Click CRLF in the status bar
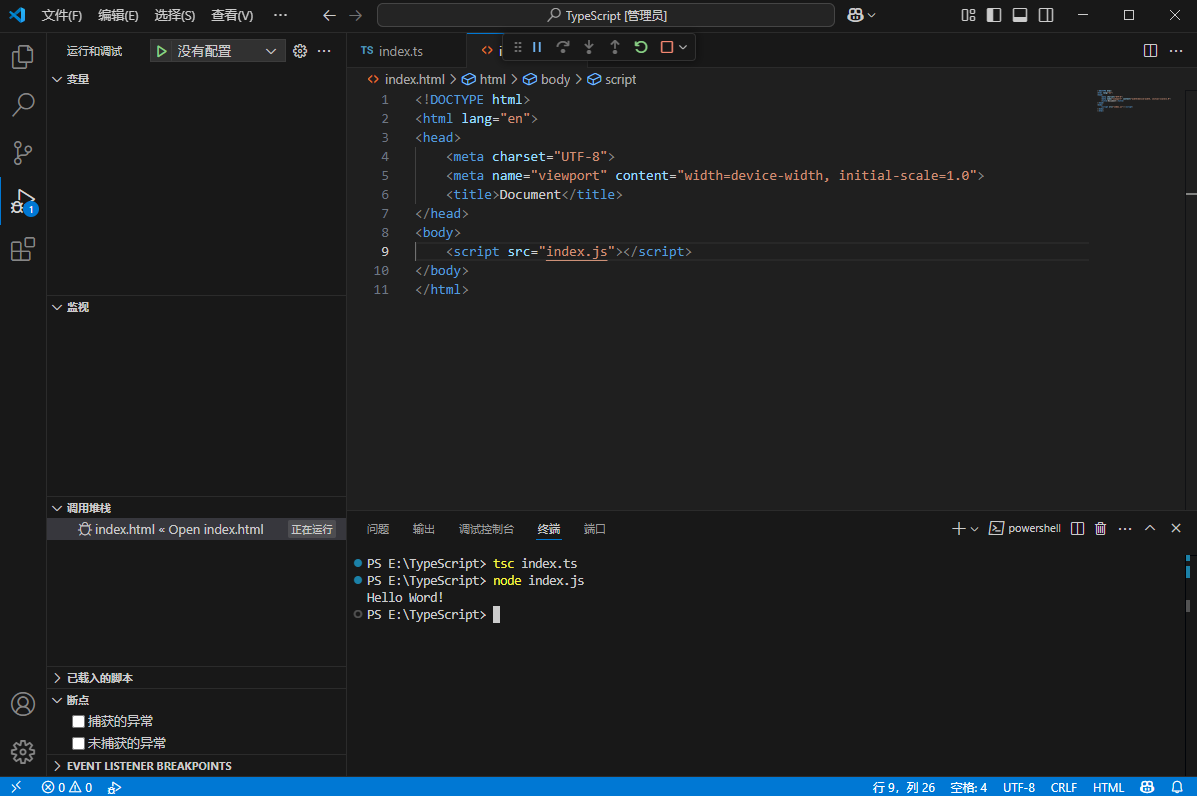This screenshot has height=796, width=1197. [1063, 787]
